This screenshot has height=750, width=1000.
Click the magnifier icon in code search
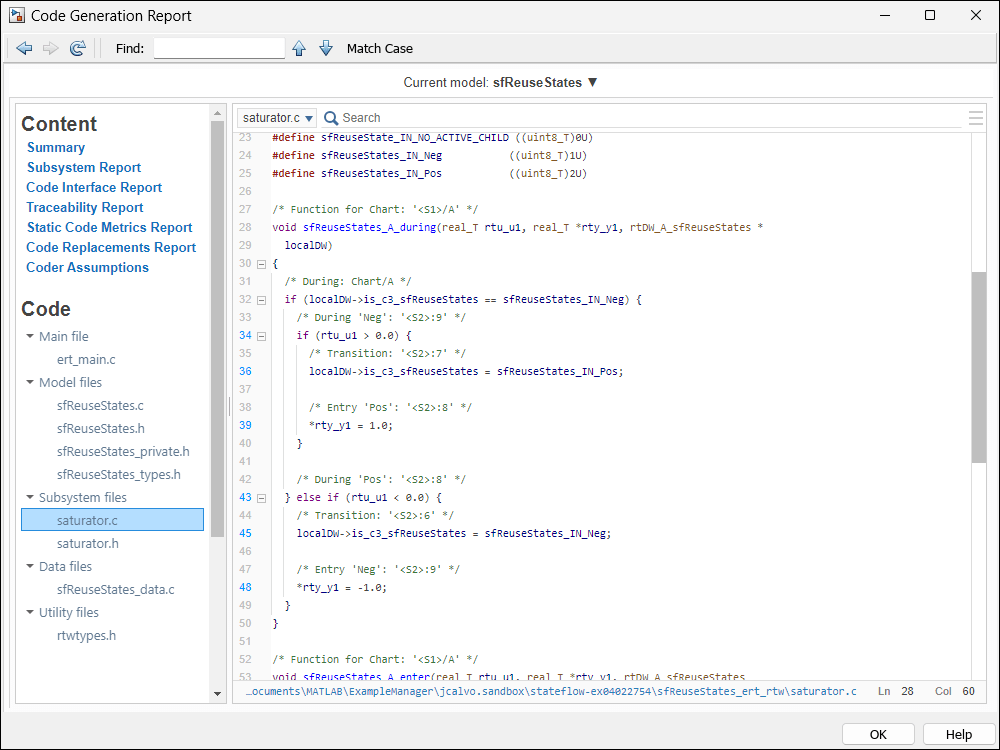(331, 118)
